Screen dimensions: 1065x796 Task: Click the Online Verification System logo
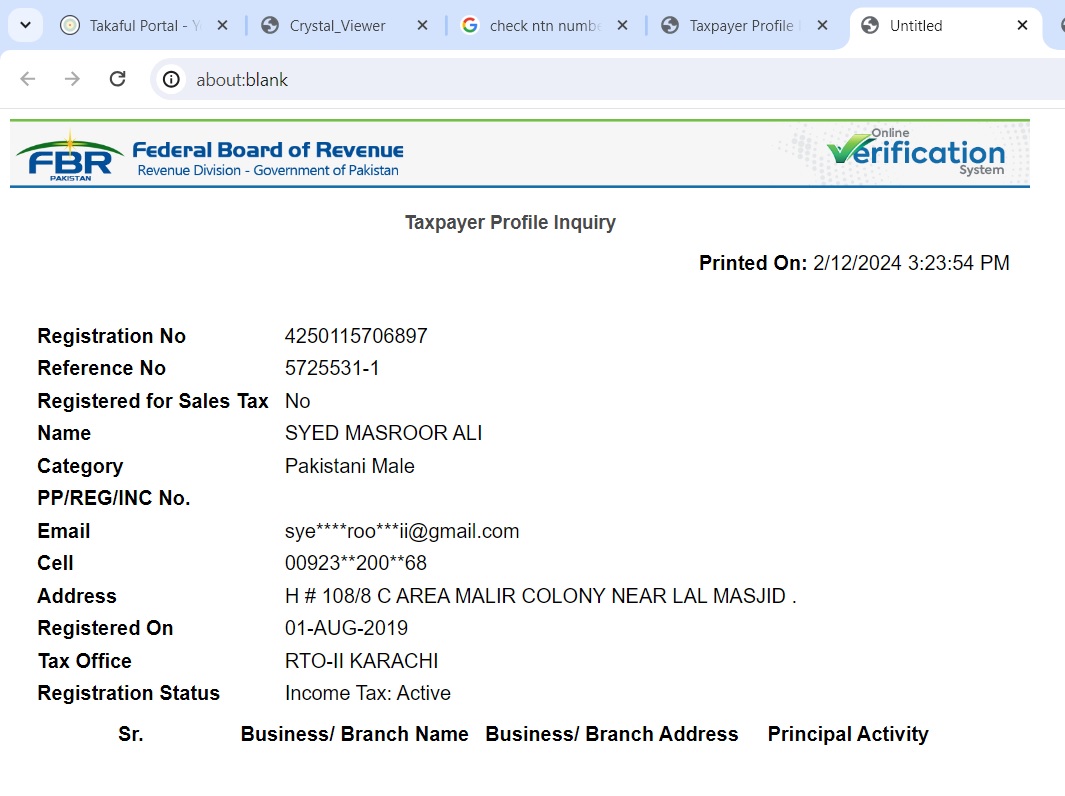pos(913,153)
